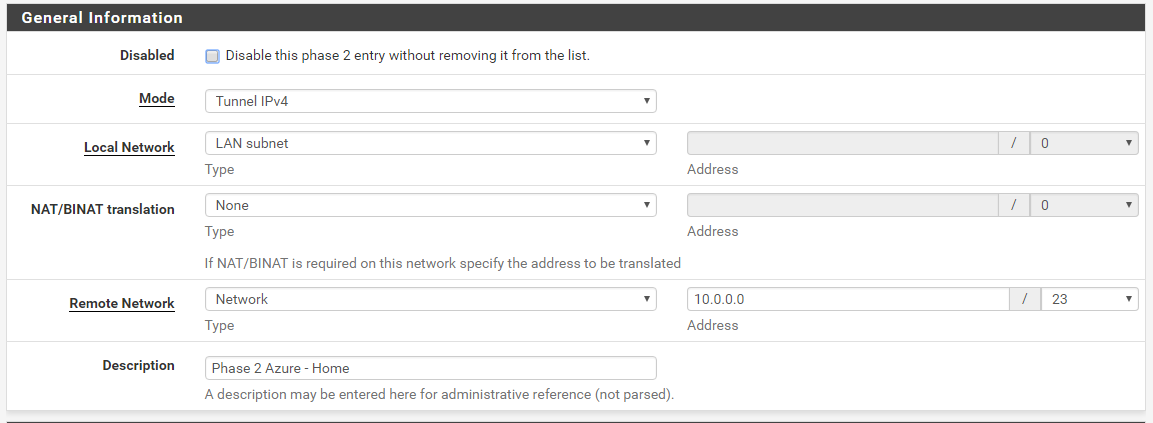This screenshot has width=1153, height=423.
Task: Click the NAT/BINAT translation address field
Action: pos(843,205)
